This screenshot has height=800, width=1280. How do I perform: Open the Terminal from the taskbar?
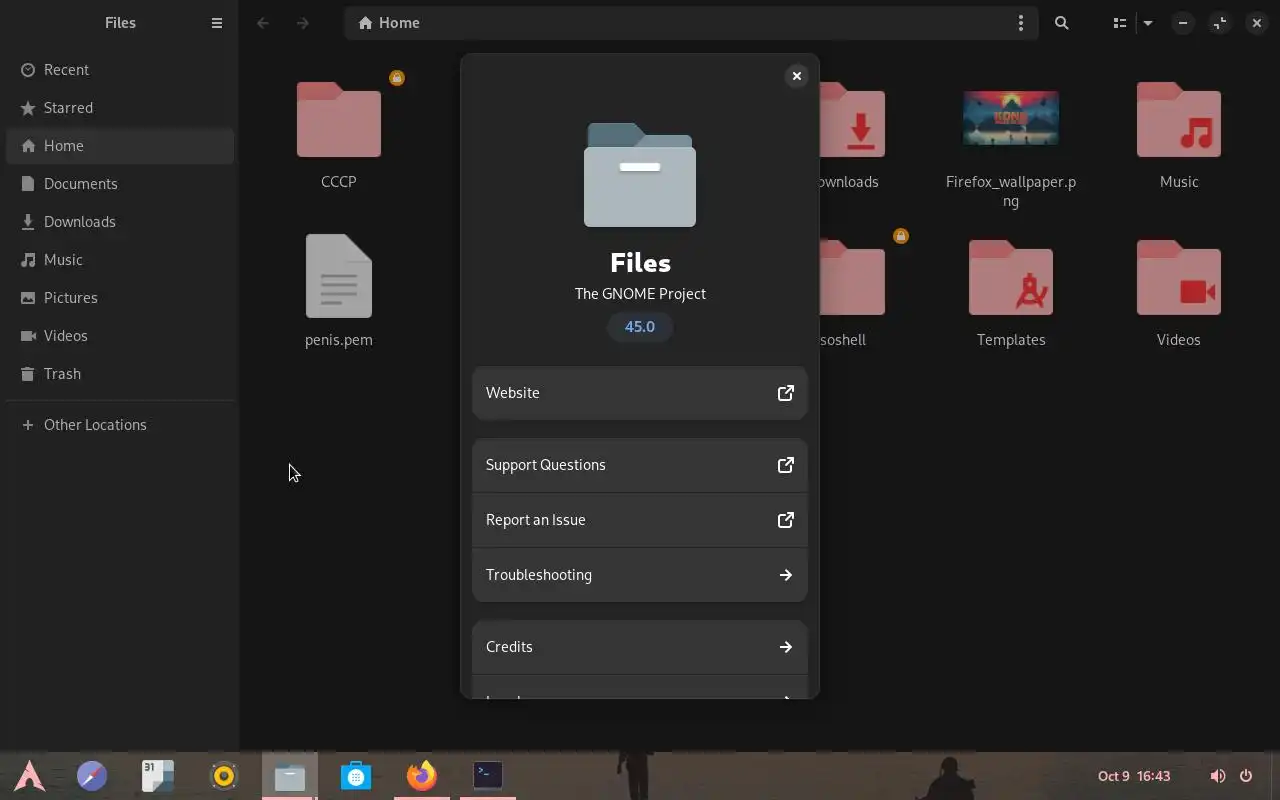point(488,775)
